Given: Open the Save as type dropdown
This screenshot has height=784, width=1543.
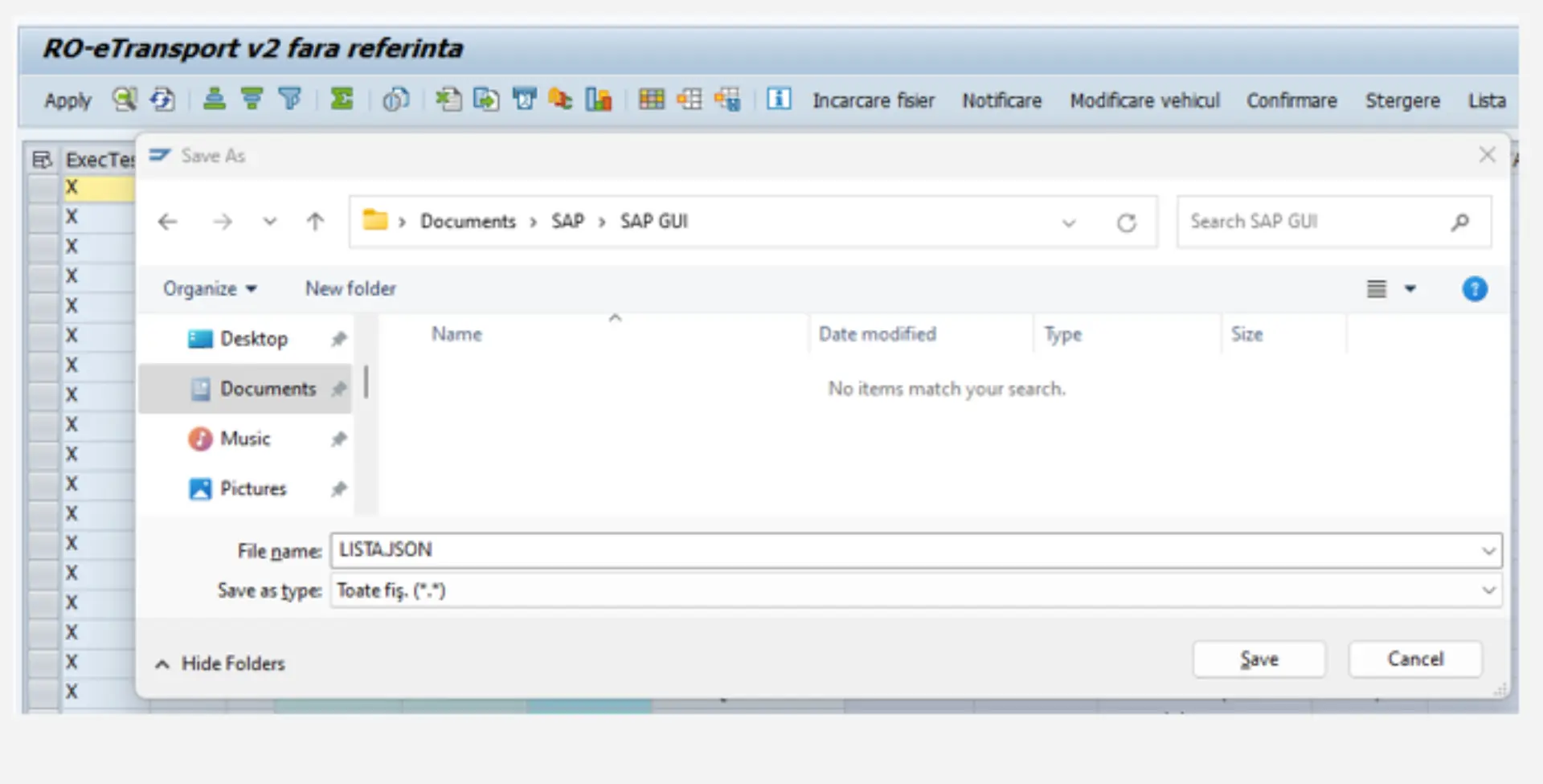Looking at the screenshot, I should coord(1488,590).
